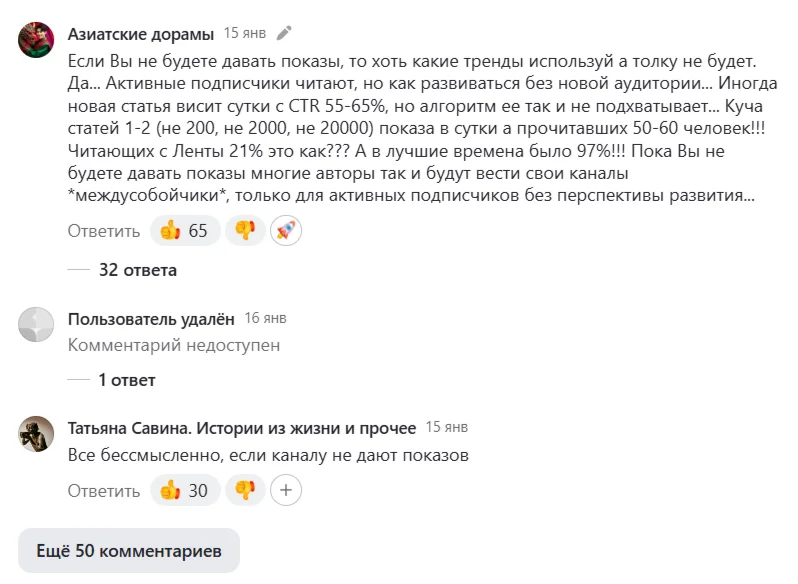Add a reaction to Татьяна Савина's comment
Viewport: 798px width, 584px height.
point(286,491)
